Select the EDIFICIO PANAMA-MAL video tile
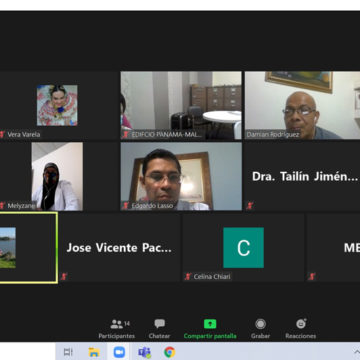The width and height of the screenshot is (360, 360). pyautogui.click(x=181, y=105)
